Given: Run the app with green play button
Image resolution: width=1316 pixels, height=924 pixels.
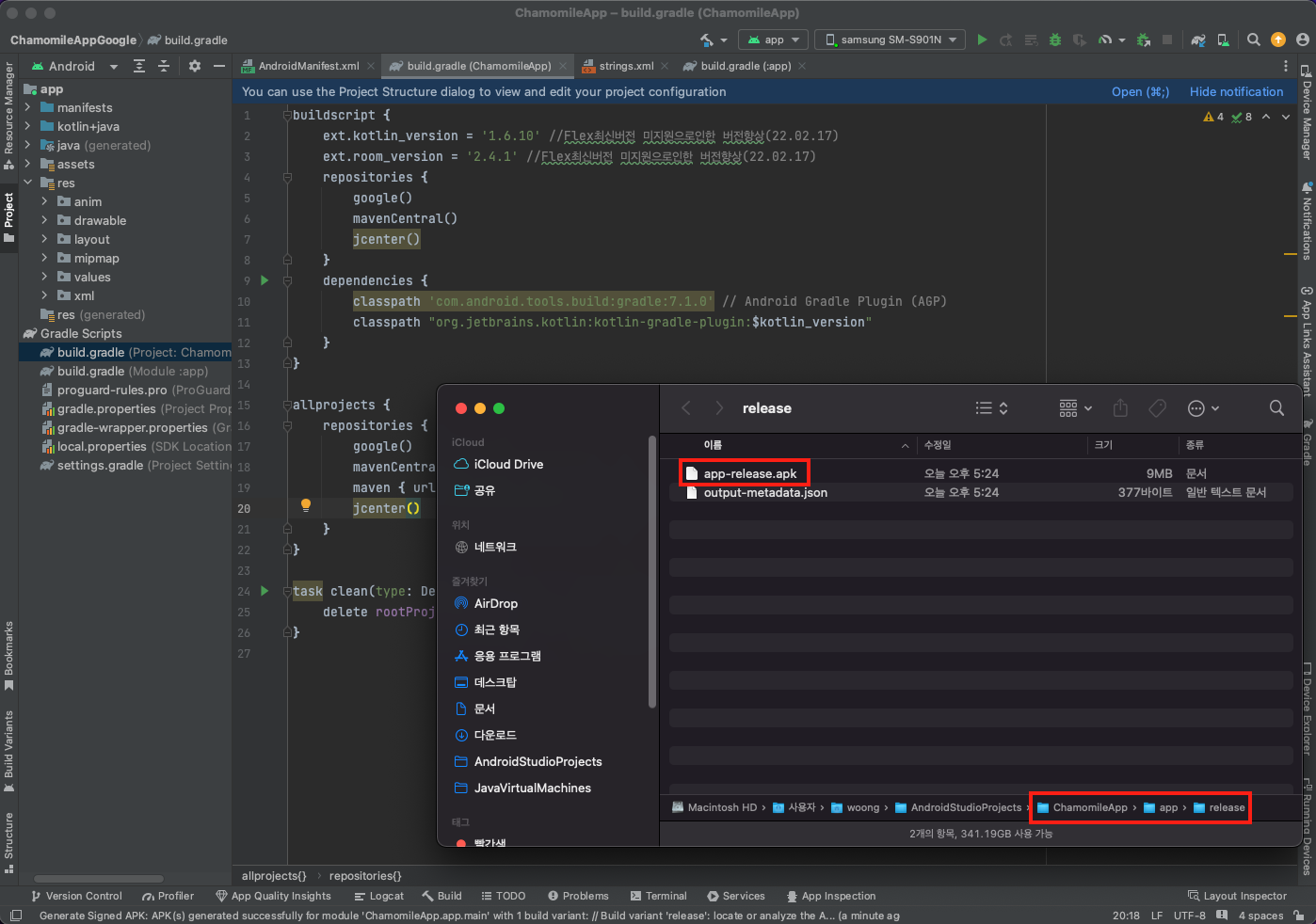Looking at the screenshot, I should click(982, 40).
